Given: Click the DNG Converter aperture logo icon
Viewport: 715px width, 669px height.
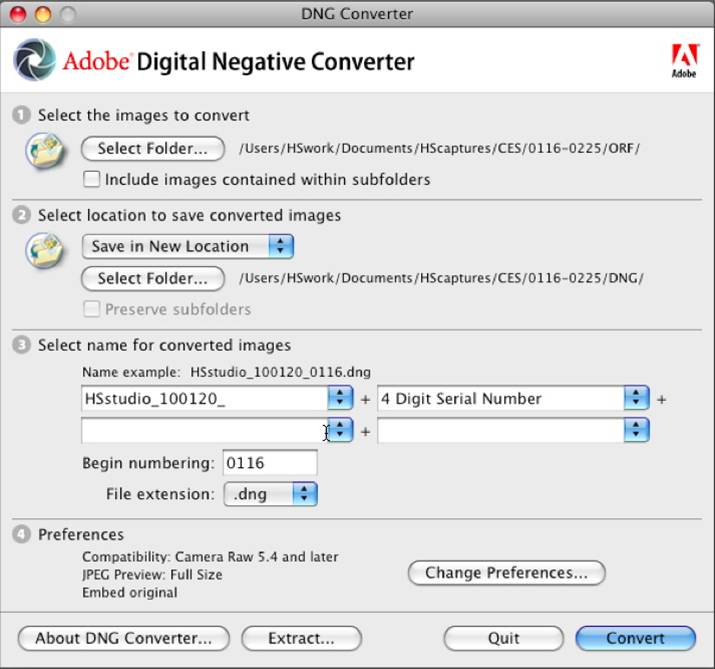Looking at the screenshot, I should point(34,60).
